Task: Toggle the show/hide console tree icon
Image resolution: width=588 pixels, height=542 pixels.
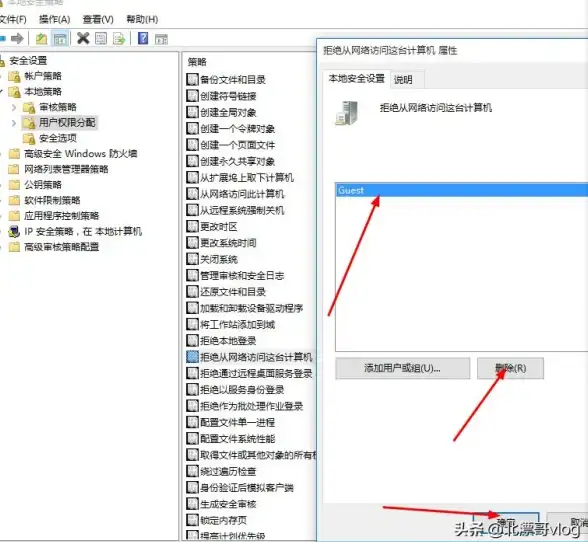Action: (60, 38)
